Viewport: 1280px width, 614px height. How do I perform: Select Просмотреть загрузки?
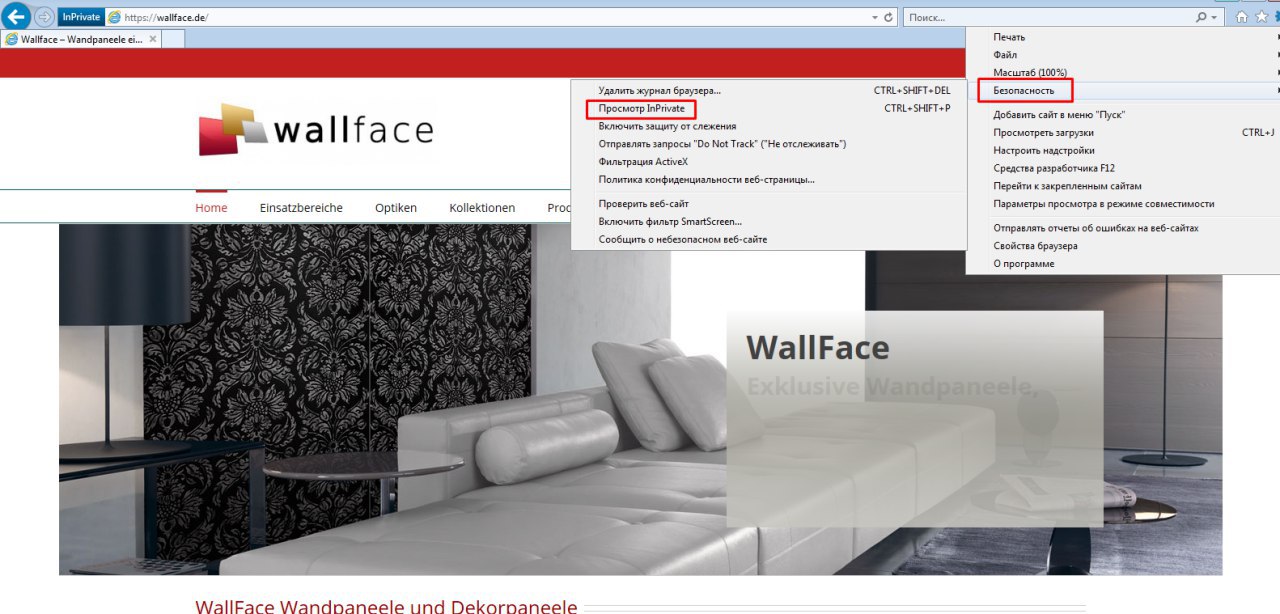(x=1122, y=132)
